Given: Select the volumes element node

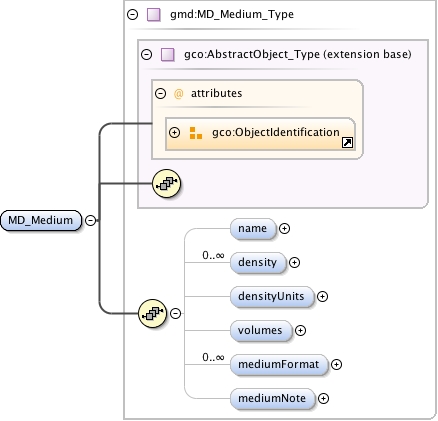Looking at the screenshot, I should 261,331.
